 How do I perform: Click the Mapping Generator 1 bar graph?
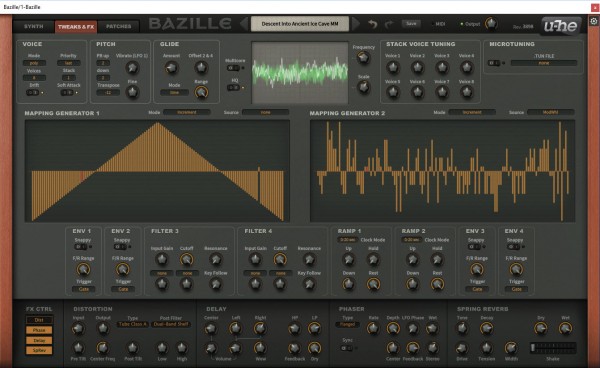click(x=157, y=171)
